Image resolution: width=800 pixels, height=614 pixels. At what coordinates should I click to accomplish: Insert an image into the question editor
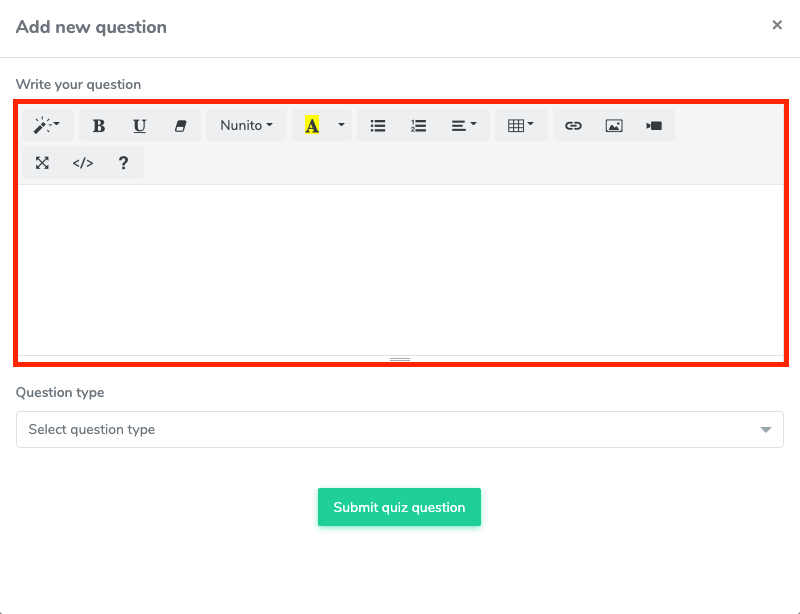[x=613, y=125]
